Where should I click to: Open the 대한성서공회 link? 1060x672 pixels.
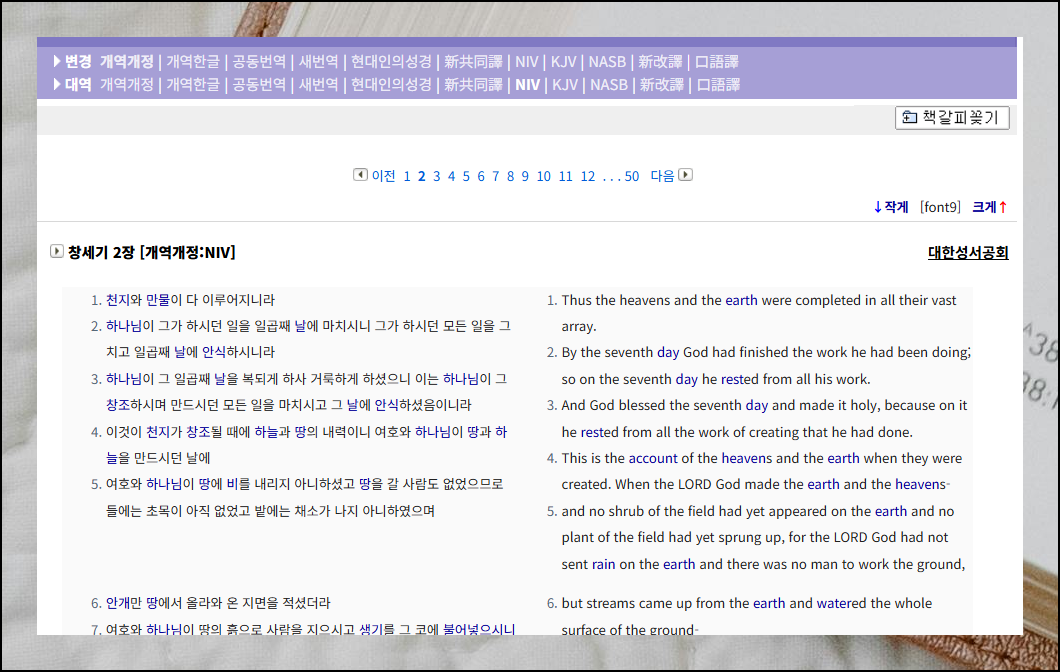[968, 253]
